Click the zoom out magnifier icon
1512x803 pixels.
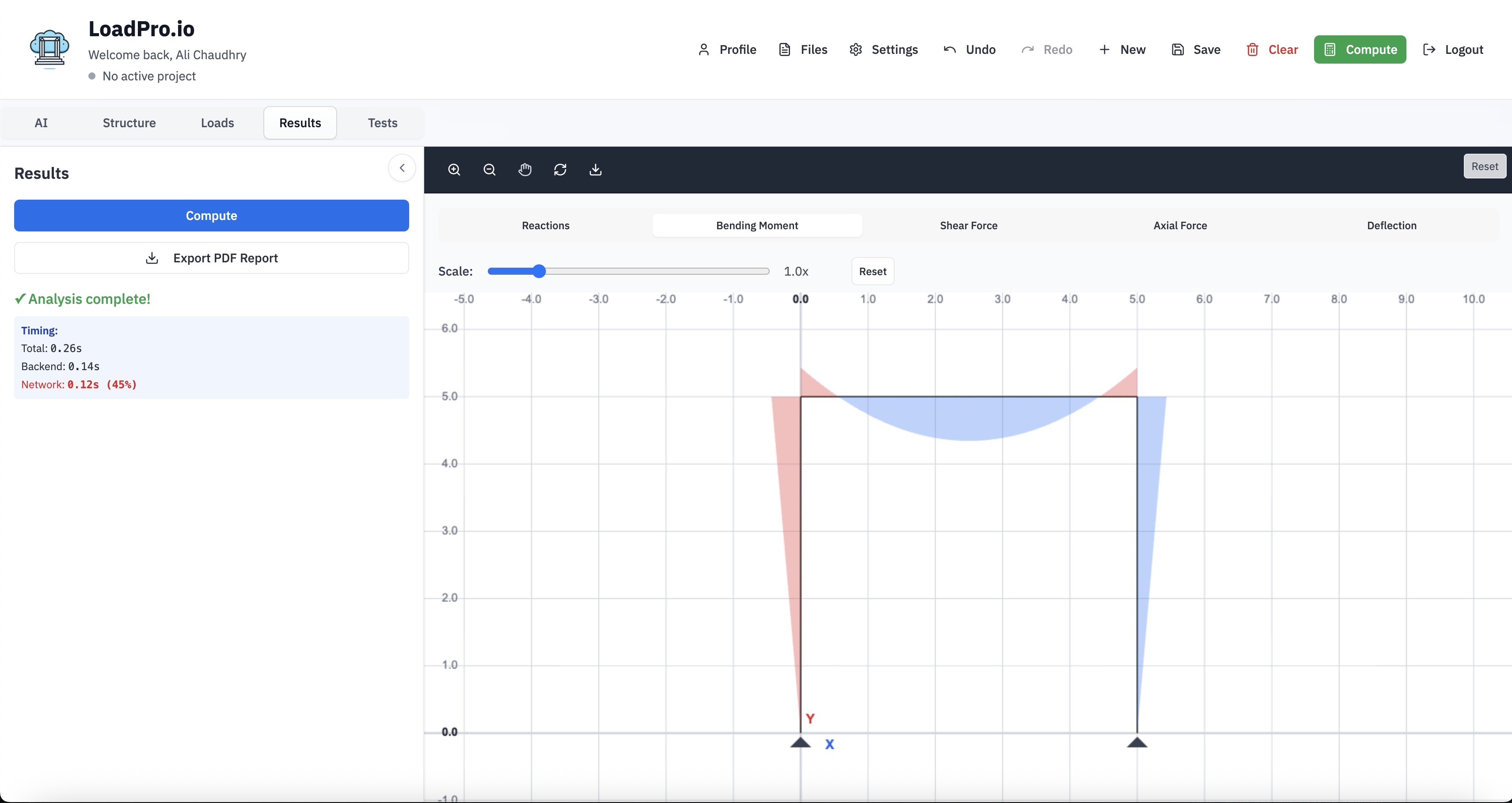tap(490, 170)
